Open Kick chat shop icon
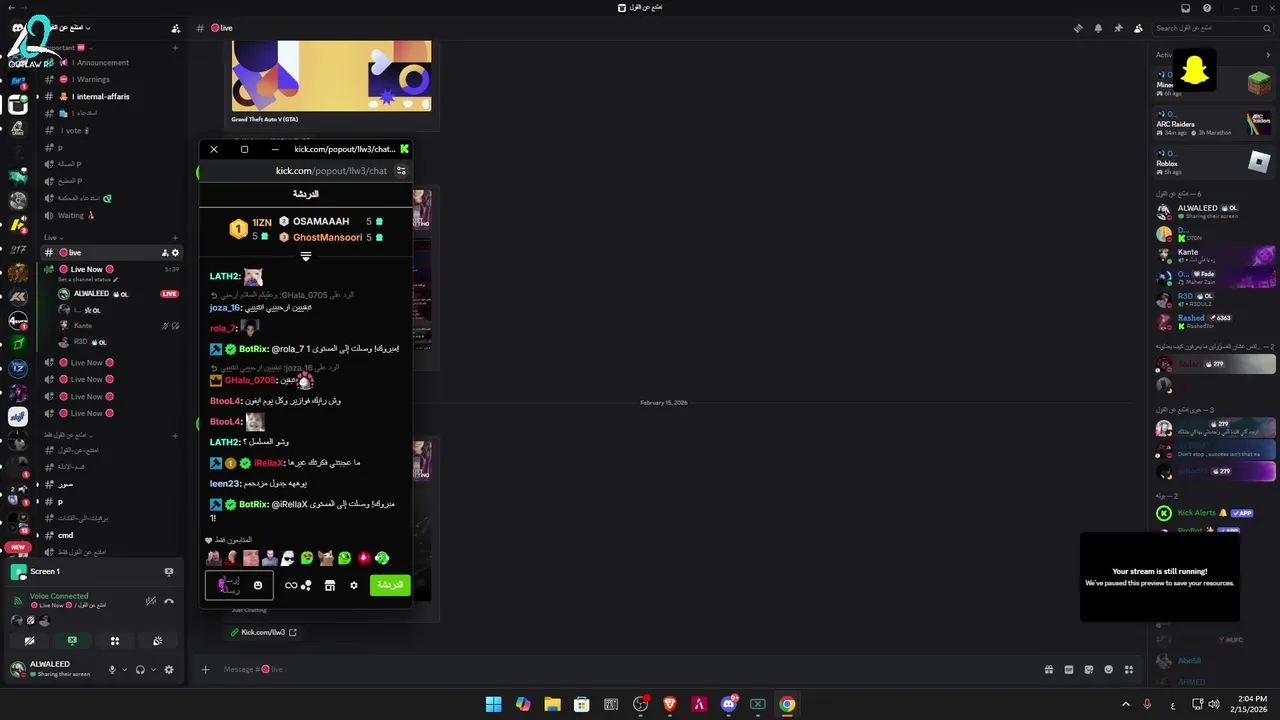The height and width of the screenshot is (720, 1280). 330,585
